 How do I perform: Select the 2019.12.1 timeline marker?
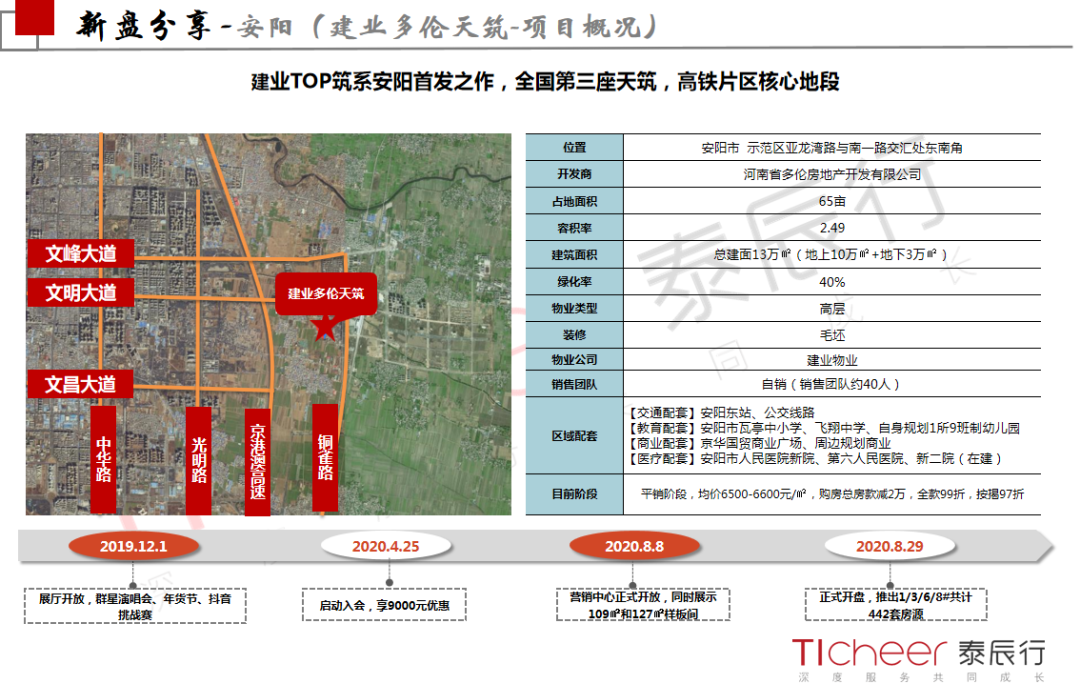point(134,546)
